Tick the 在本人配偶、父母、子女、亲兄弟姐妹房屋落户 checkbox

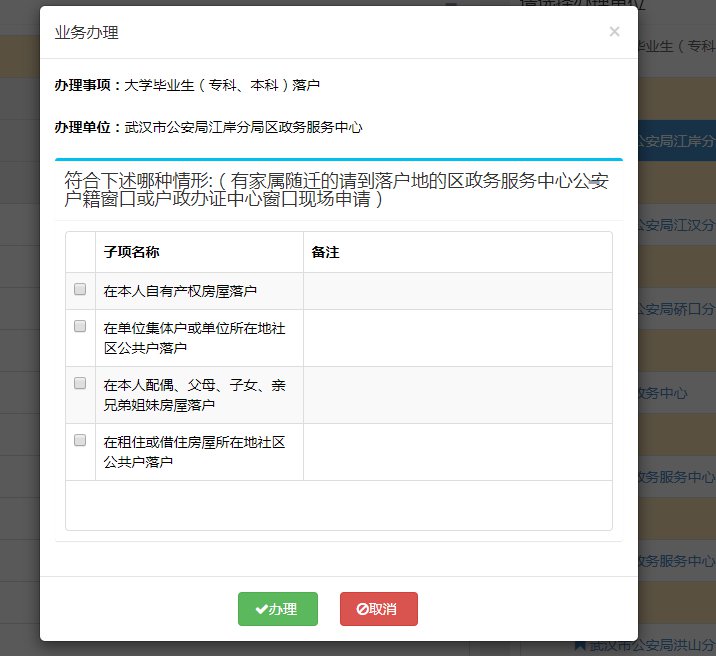(80, 383)
